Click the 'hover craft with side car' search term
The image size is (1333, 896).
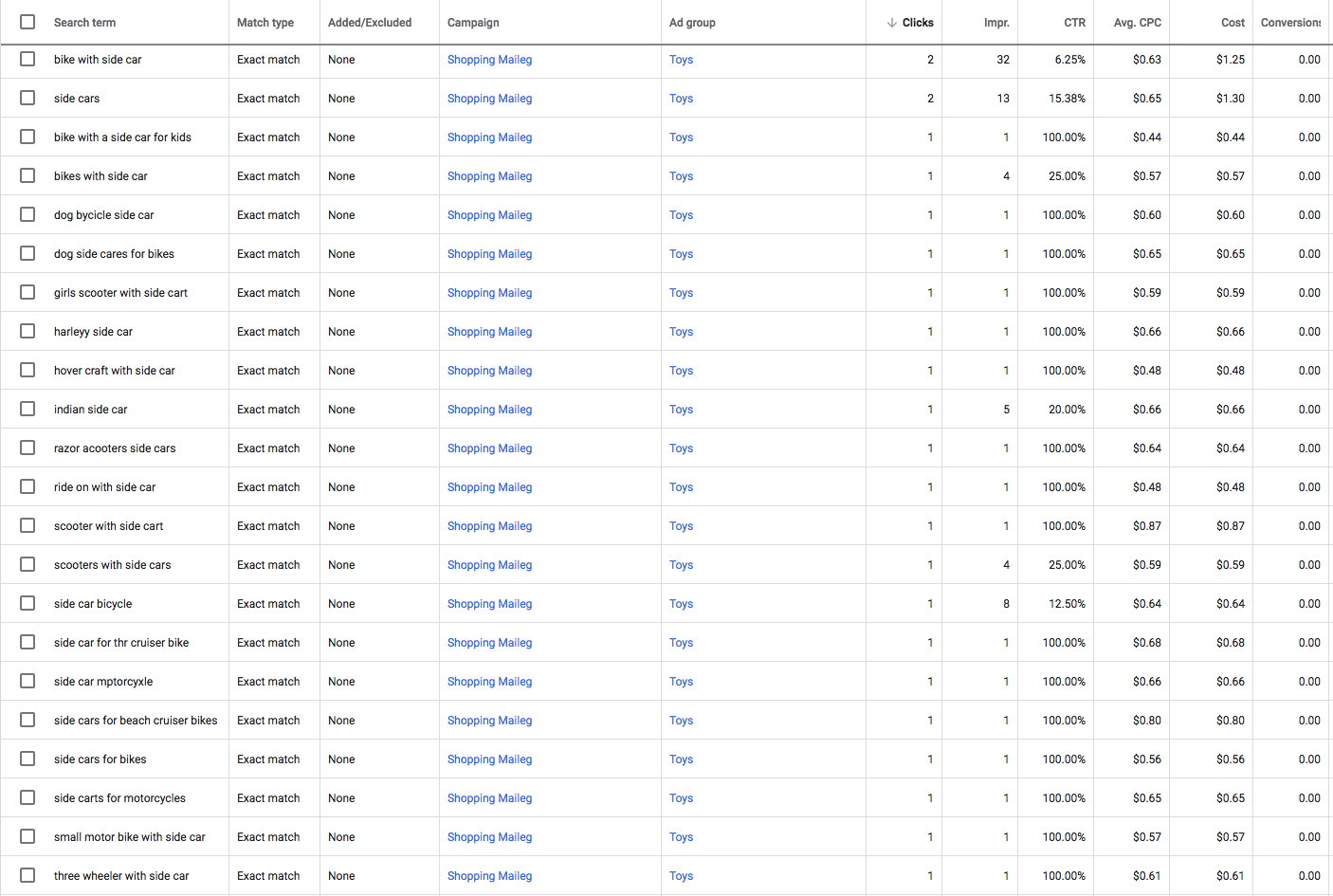(x=114, y=371)
